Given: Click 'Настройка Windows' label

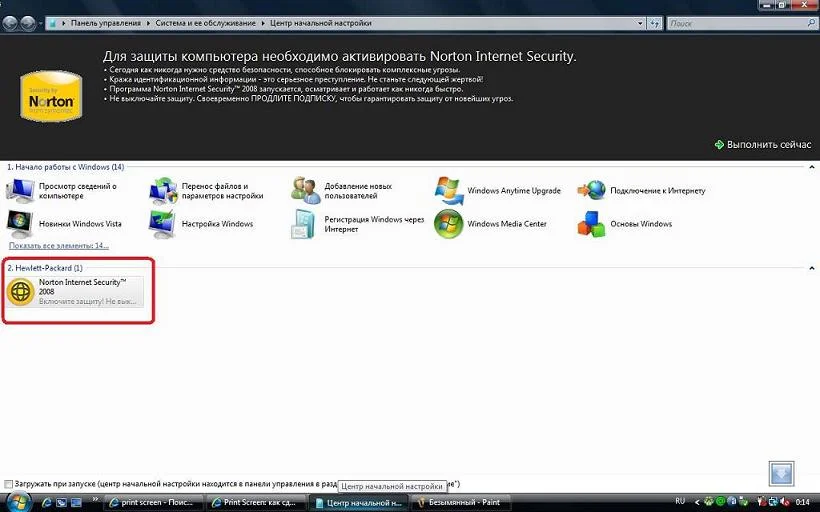Looking at the screenshot, I should tap(217, 224).
